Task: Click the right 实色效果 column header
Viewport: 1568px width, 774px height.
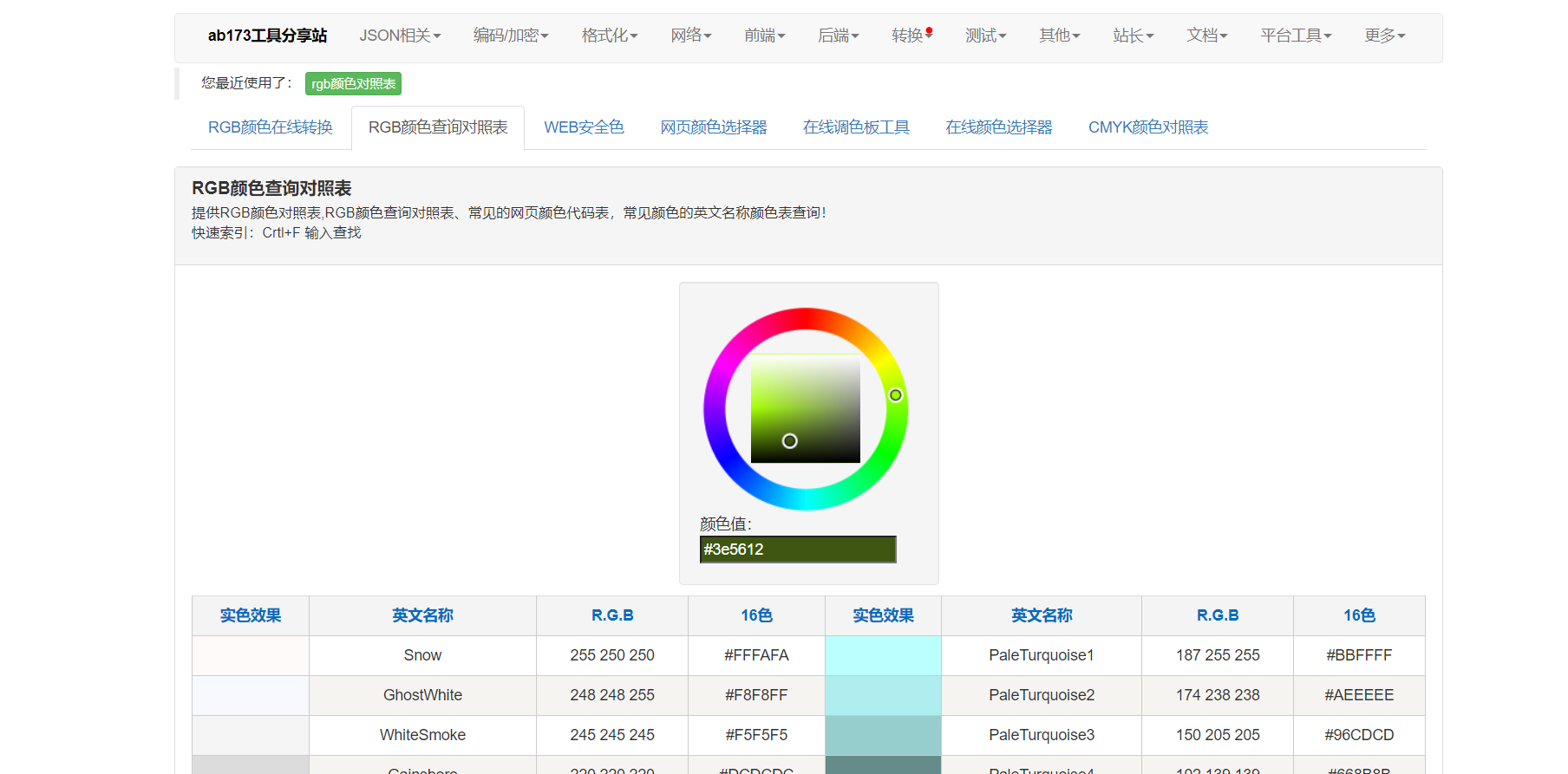Action: click(883, 615)
